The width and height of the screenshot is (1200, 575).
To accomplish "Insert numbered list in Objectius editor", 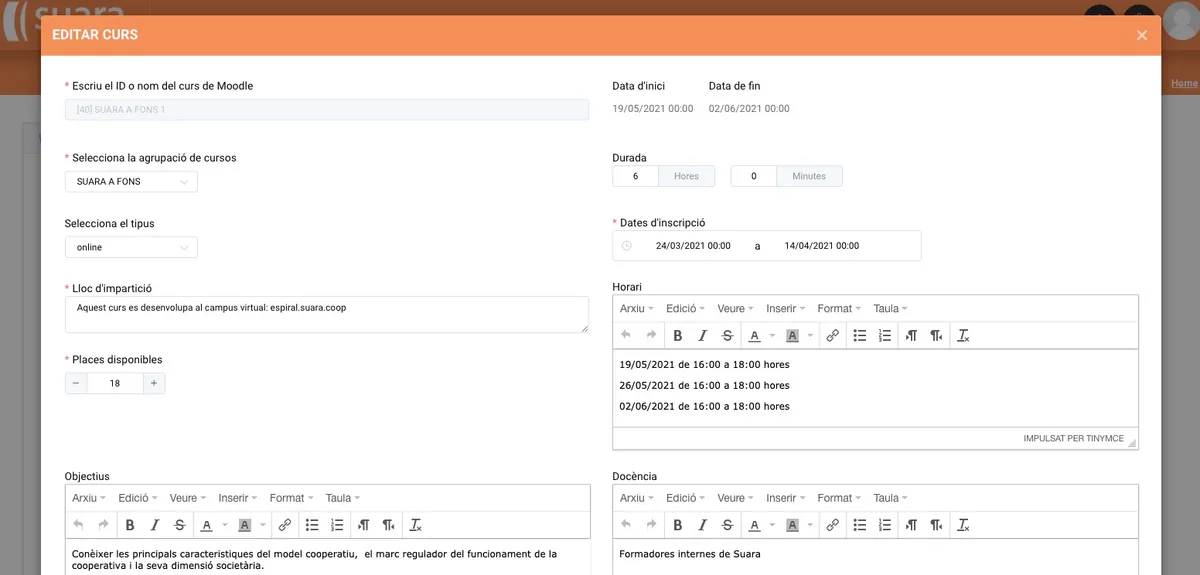I will [337, 525].
